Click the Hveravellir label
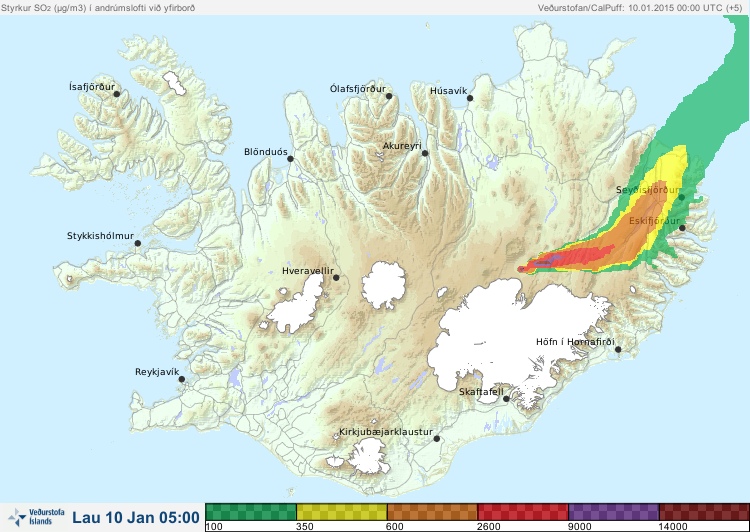 point(308,271)
